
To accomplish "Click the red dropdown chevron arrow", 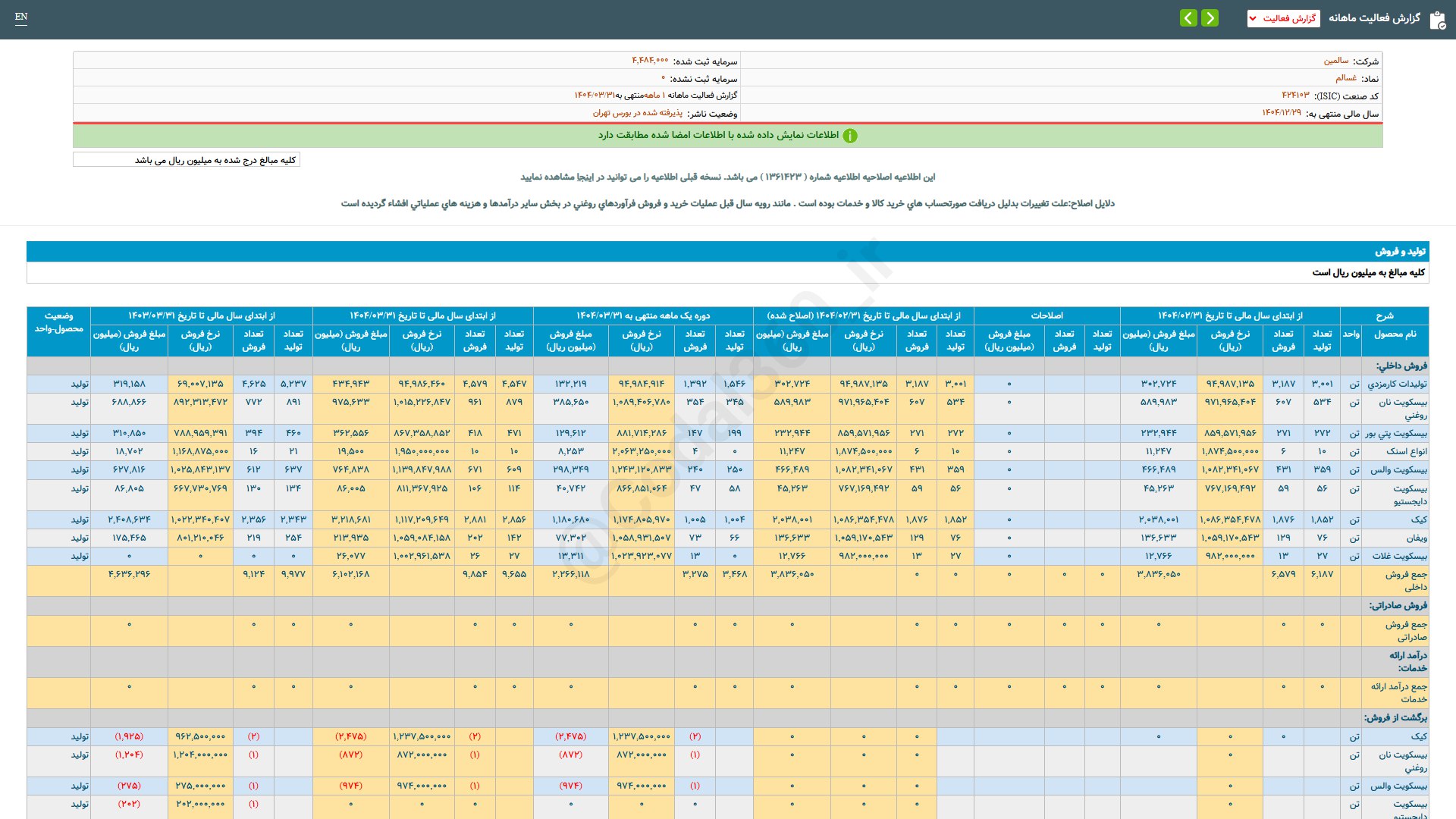I will 1253,19.
